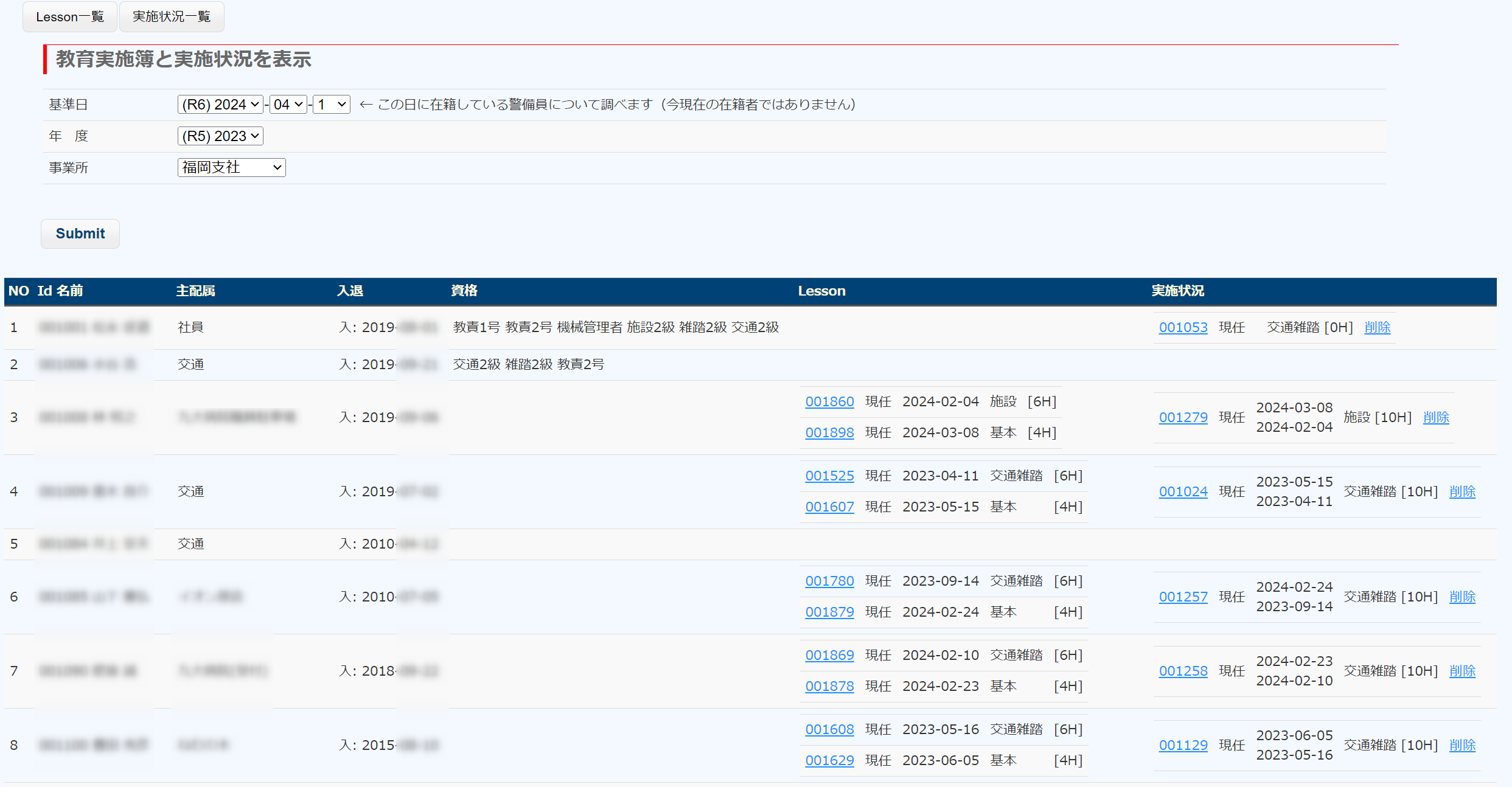Open 実施状況 record 001024
The image size is (1512, 787).
click(x=1183, y=492)
